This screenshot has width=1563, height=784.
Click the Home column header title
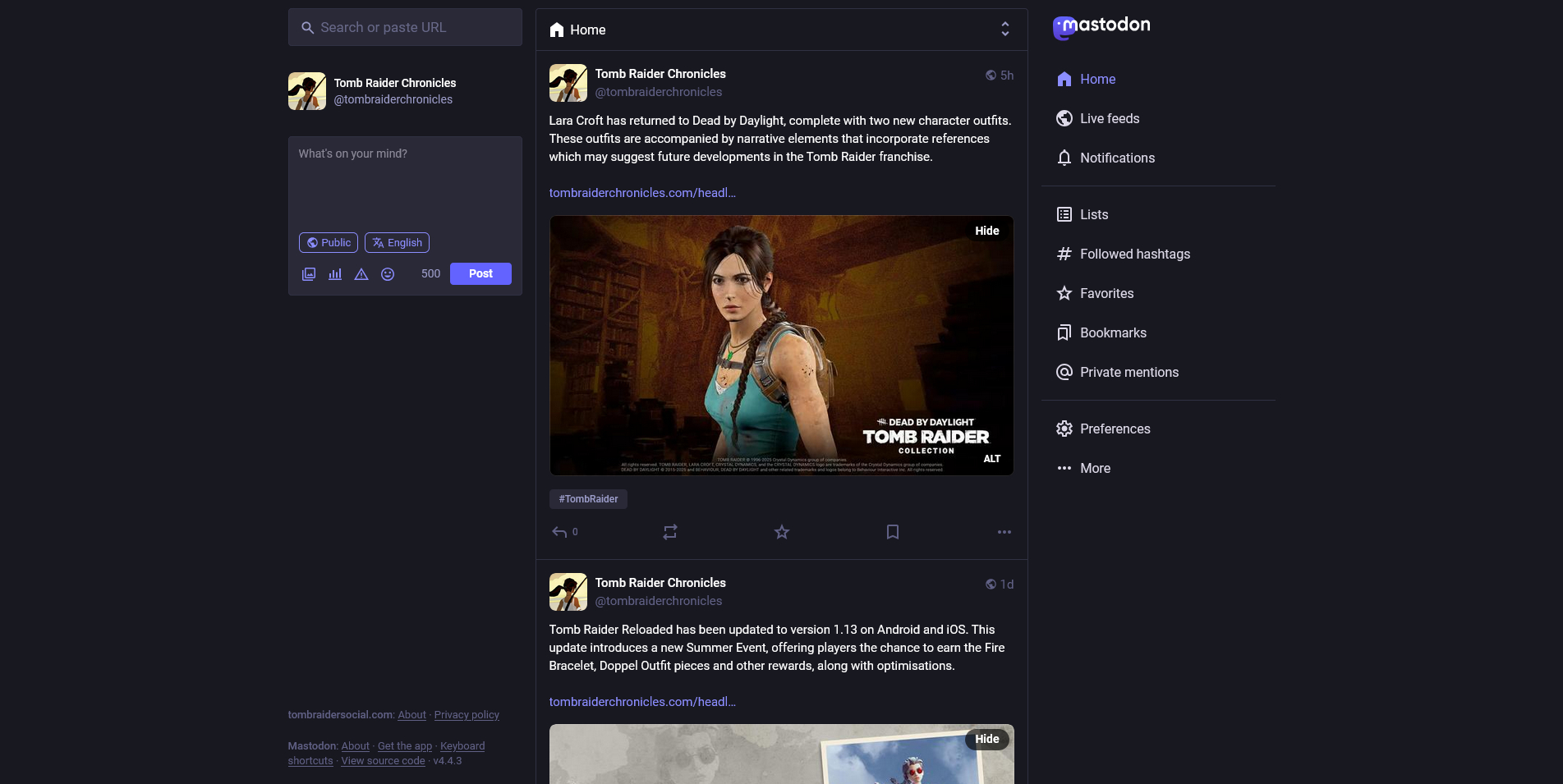[577, 30]
